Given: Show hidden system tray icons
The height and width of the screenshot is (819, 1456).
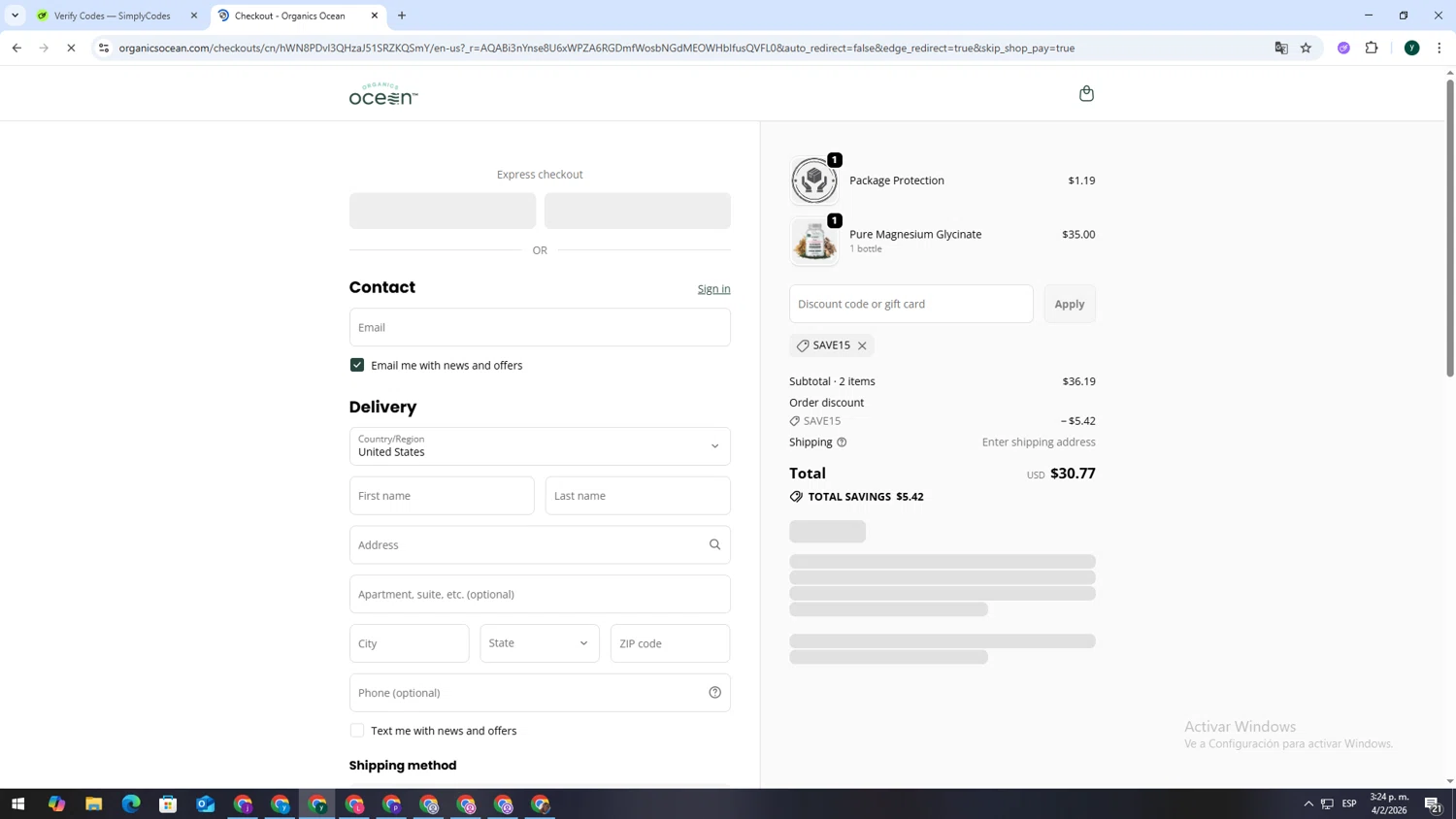Looking at the screenshot, I should pyautogui.click(x=1308, y=803).
